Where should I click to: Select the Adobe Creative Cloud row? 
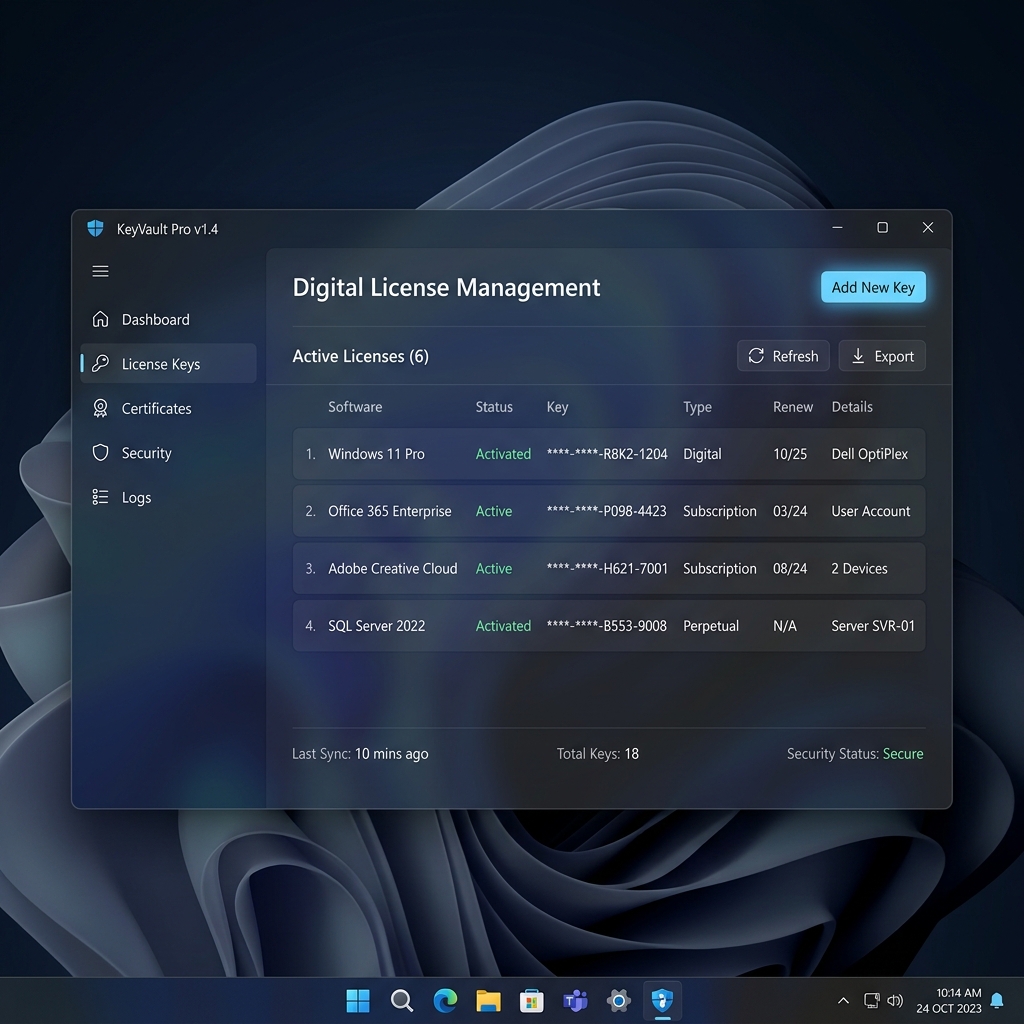[609, 569]
